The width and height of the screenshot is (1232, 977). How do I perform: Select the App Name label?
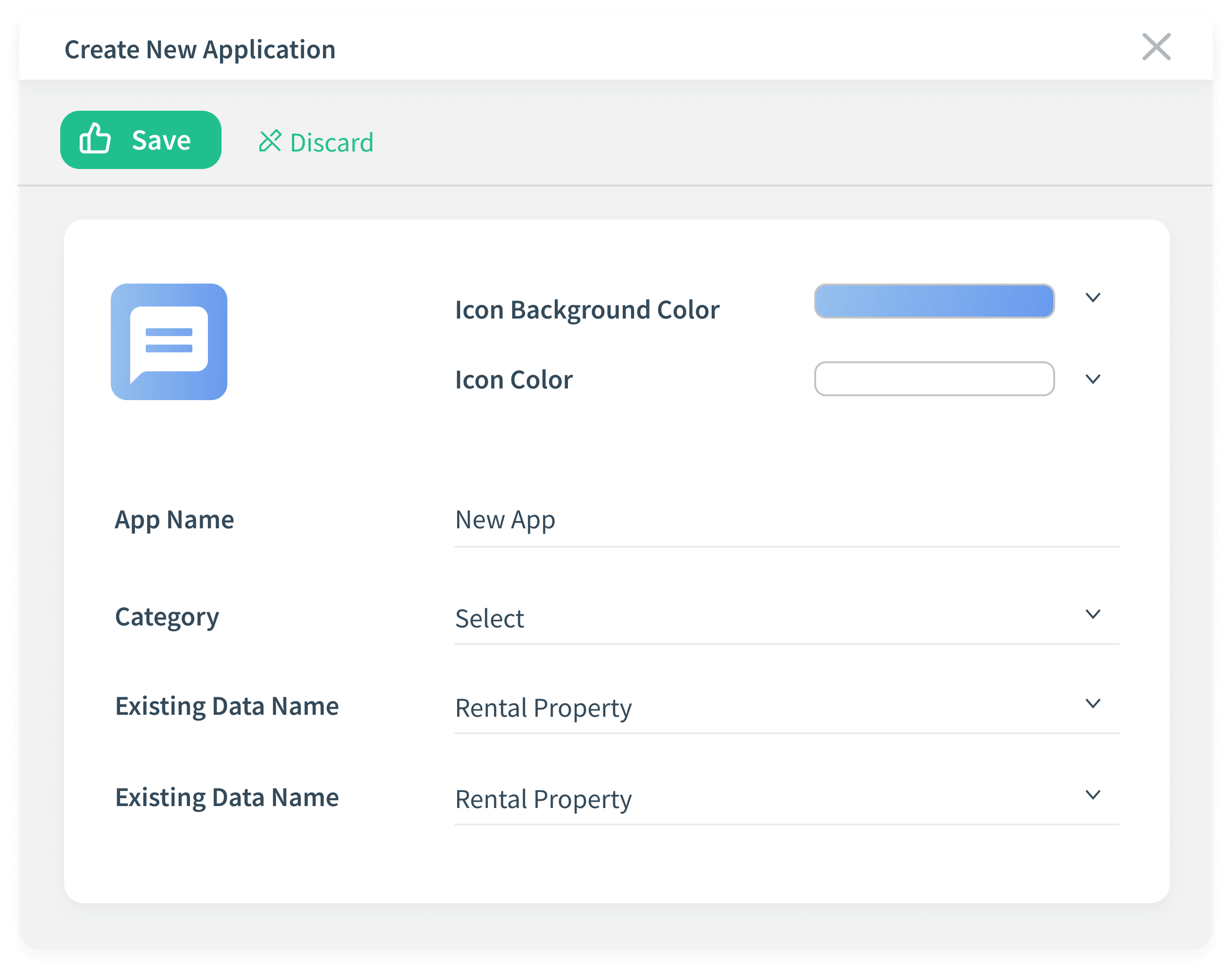click(x=174, y=519)
